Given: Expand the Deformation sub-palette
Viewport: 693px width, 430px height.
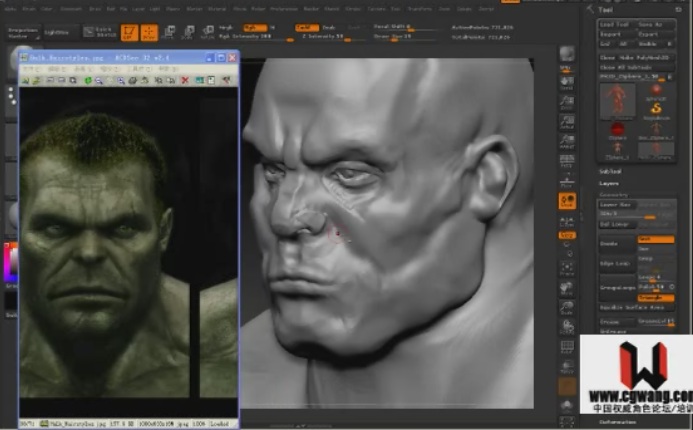Looking at the screenshot, I should pos(618,423).
